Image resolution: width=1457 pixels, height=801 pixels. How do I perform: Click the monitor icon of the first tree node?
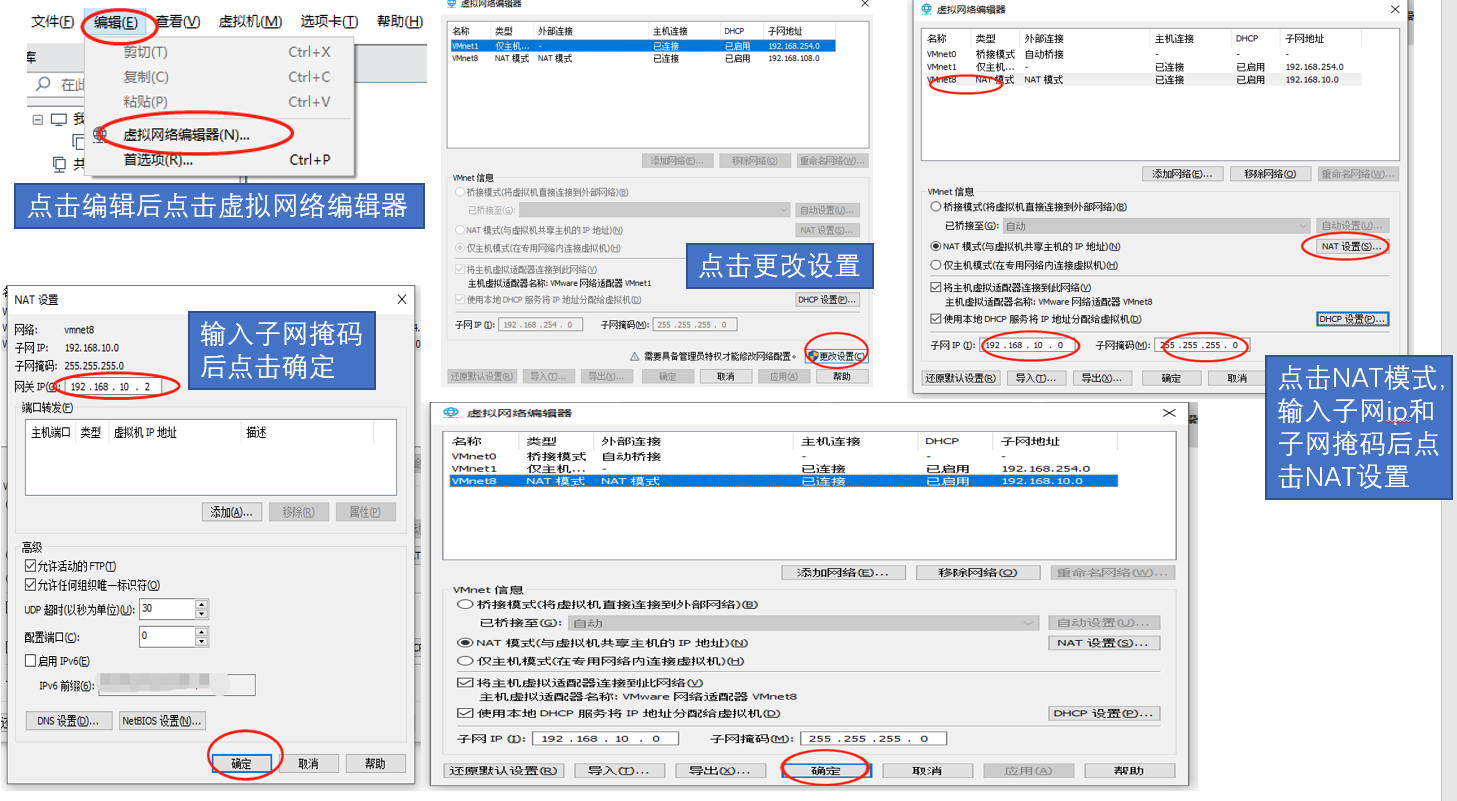click(58, 119)
